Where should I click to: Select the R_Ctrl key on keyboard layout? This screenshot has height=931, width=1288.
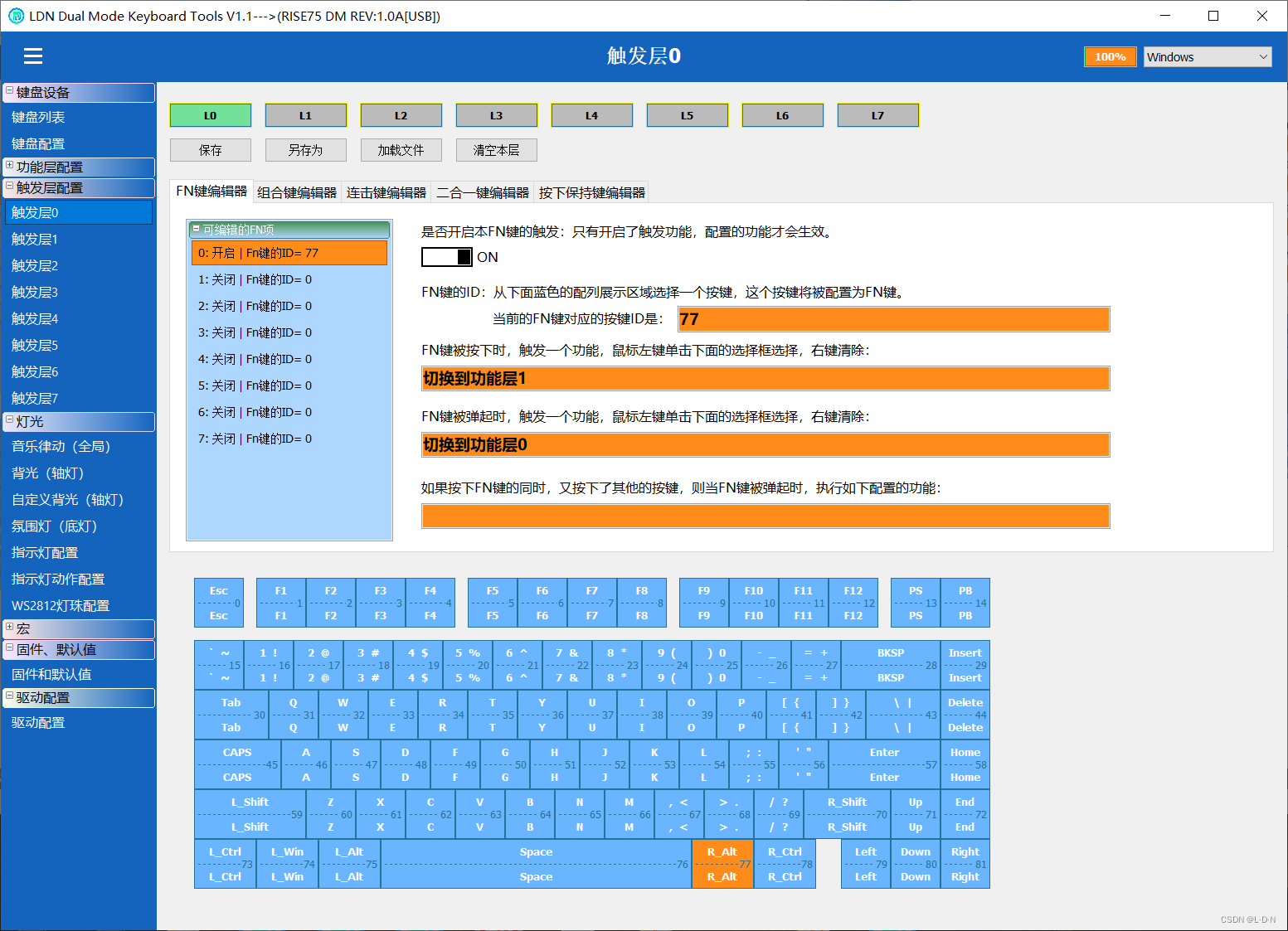(x=785, y=864)
